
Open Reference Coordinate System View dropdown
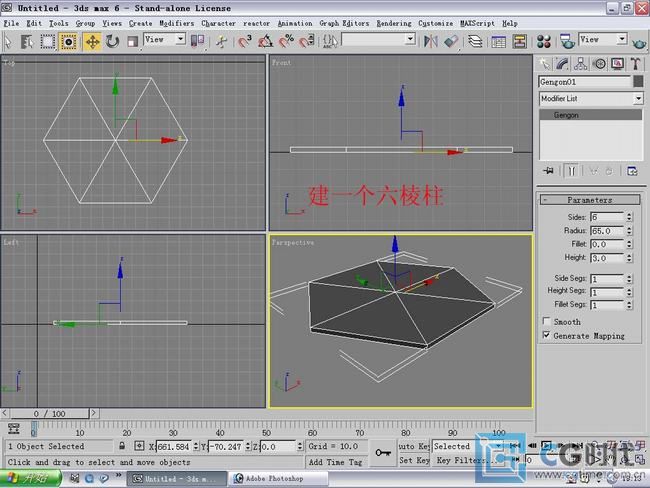[x=165, y=39]
